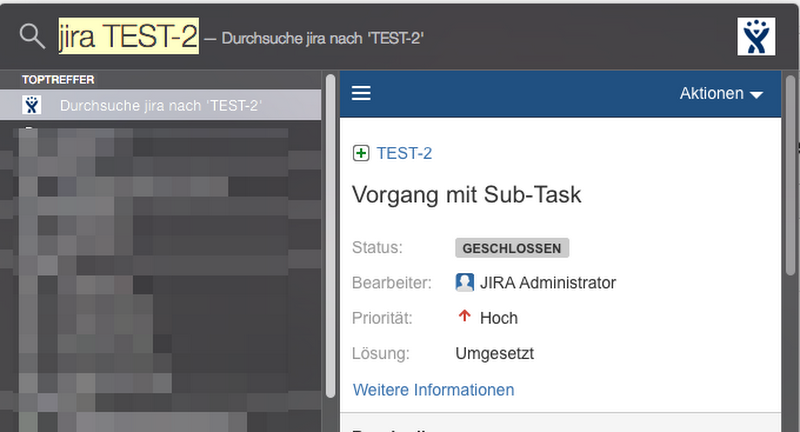
Task: Click the magnifying glass search icon
Action: click(32, 37)
